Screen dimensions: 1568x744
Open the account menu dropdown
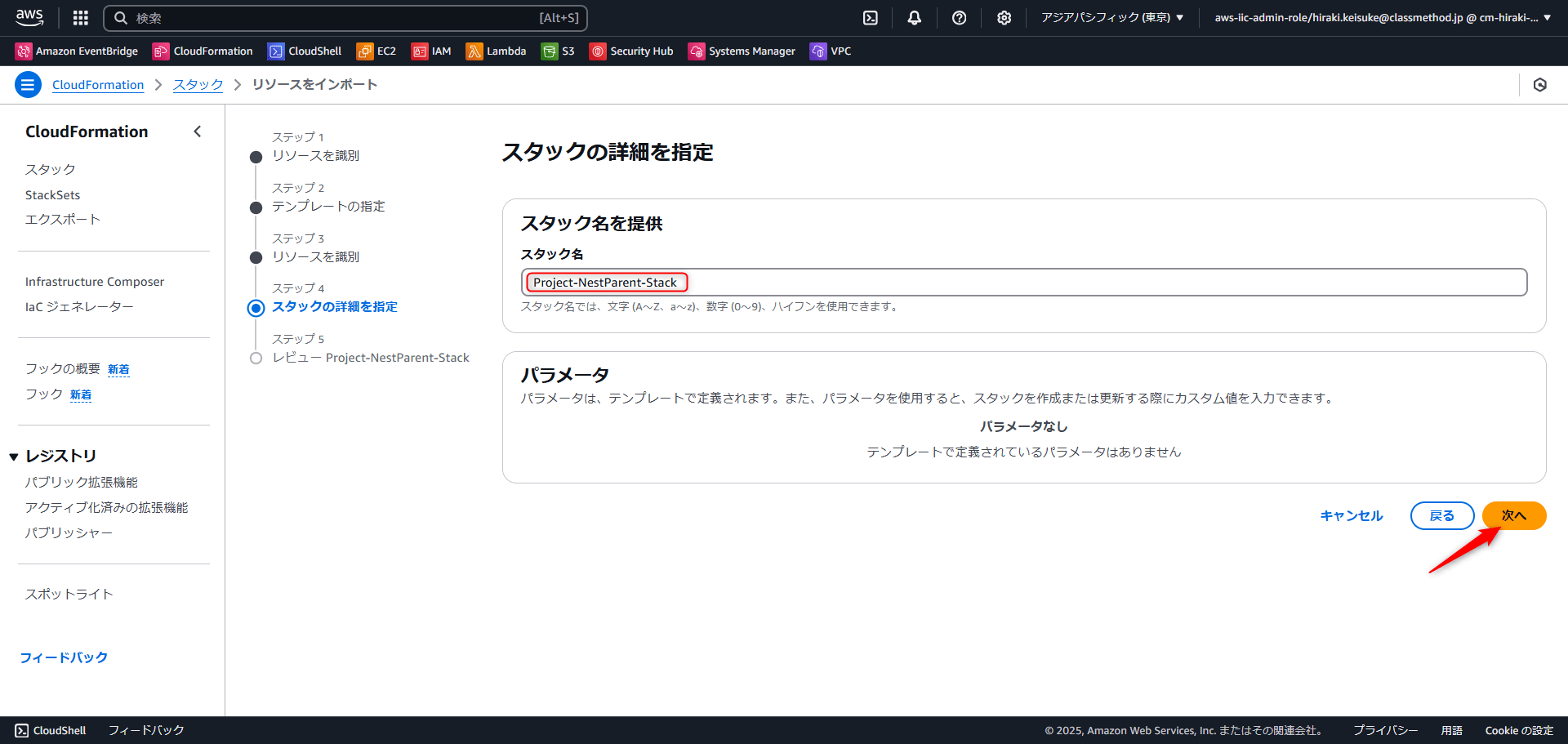(1383, 17)
